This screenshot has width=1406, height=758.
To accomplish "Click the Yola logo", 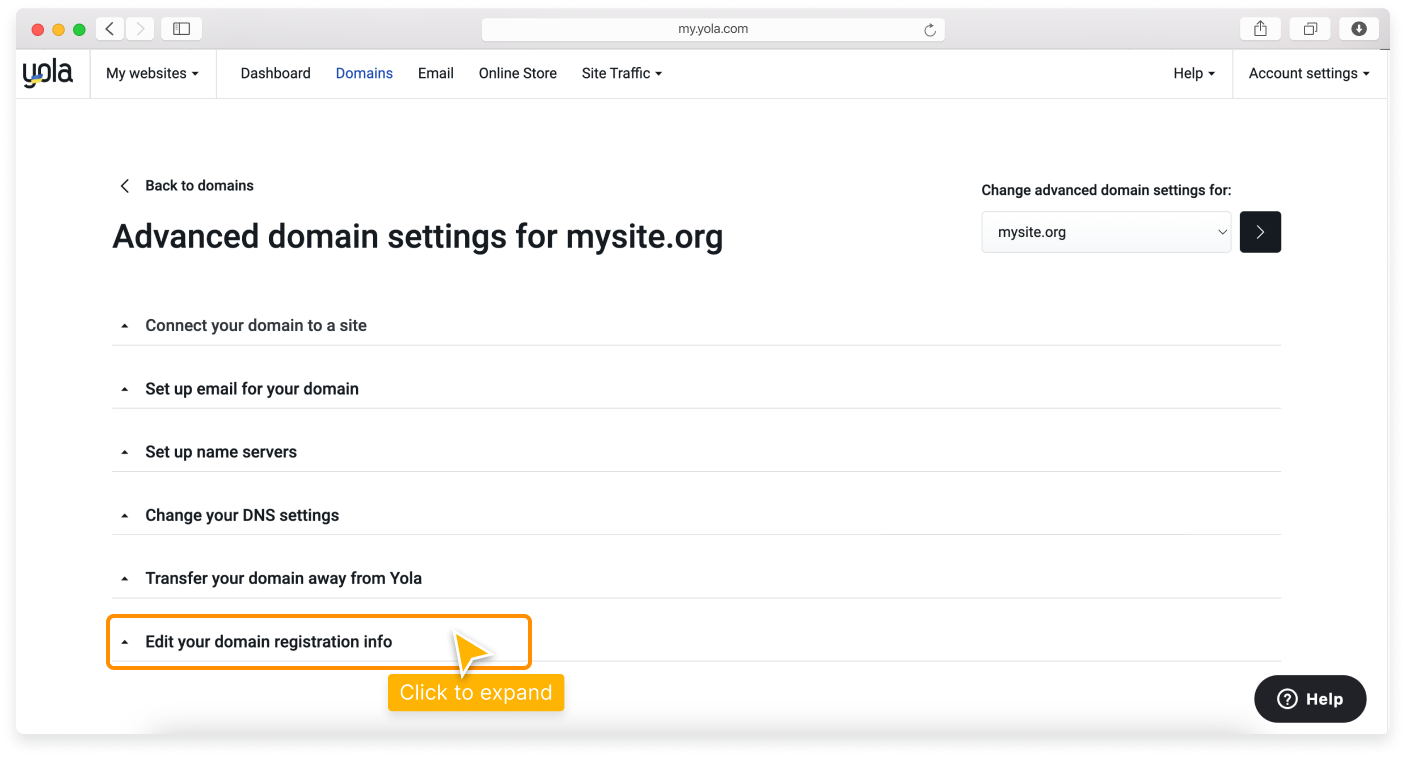I will coord(46,71).
